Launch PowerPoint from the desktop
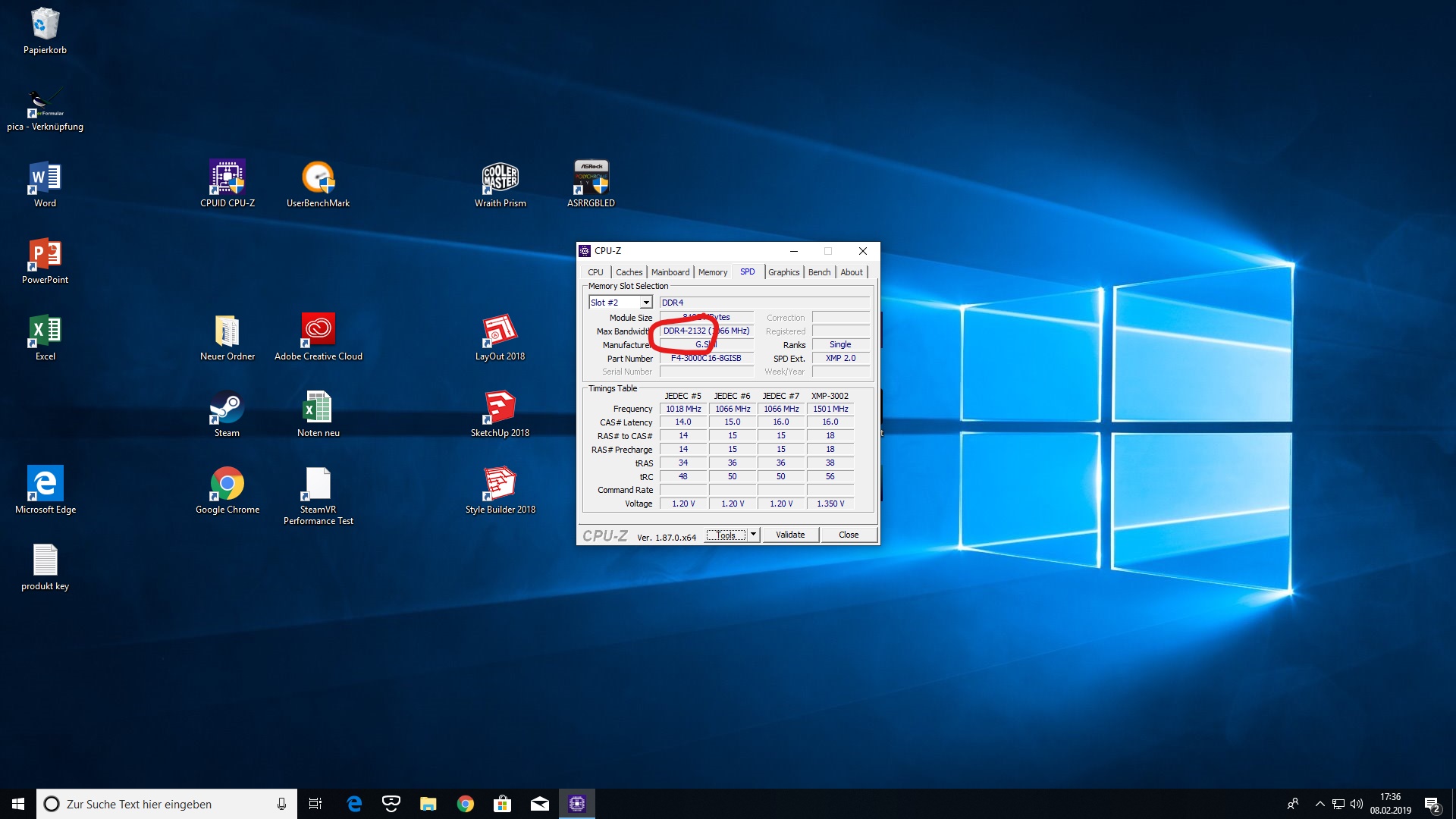The height and width of the screenshot is (819, 1456). click(x=45, y=261)
